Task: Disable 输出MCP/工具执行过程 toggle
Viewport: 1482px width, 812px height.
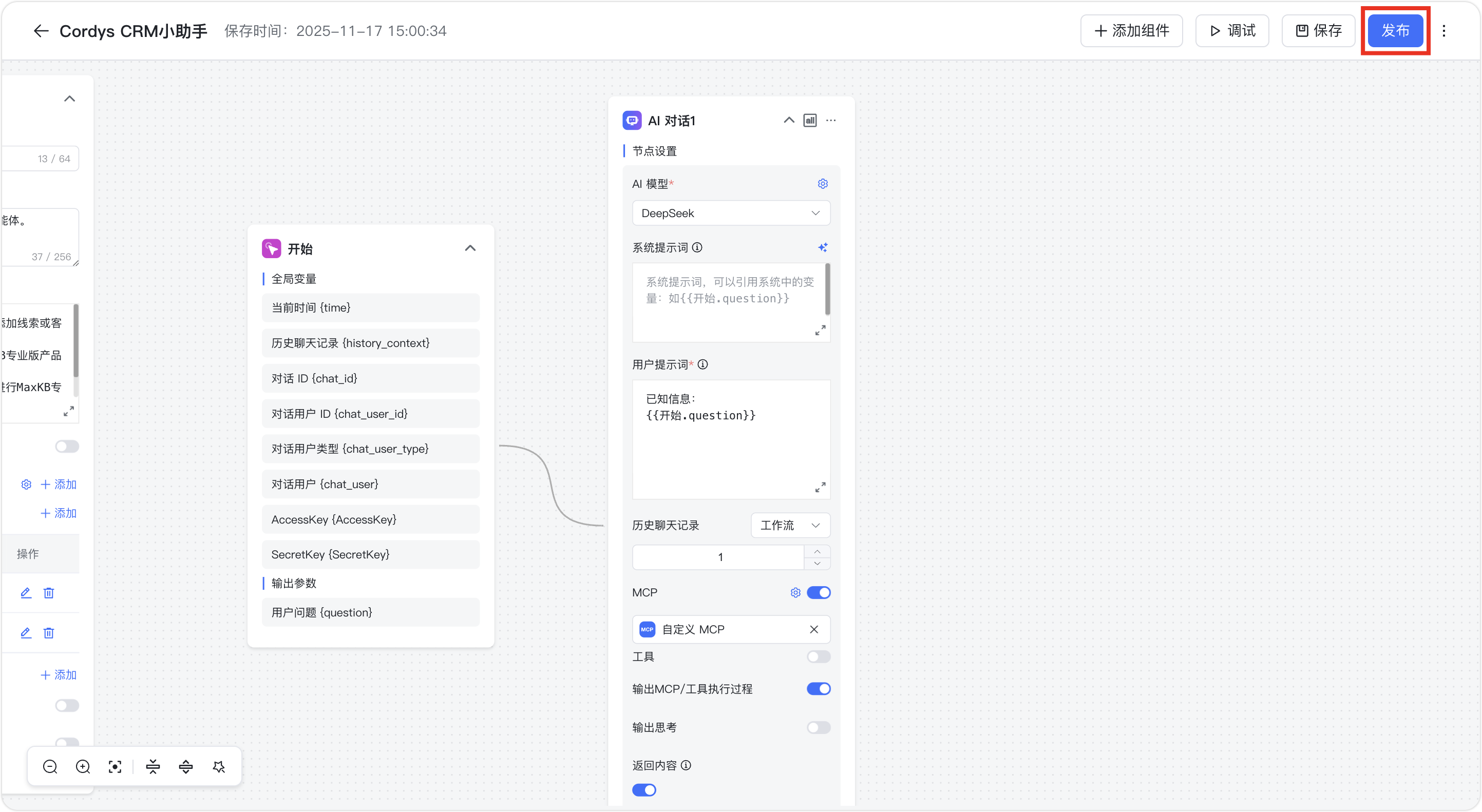Action: point(819,688)
